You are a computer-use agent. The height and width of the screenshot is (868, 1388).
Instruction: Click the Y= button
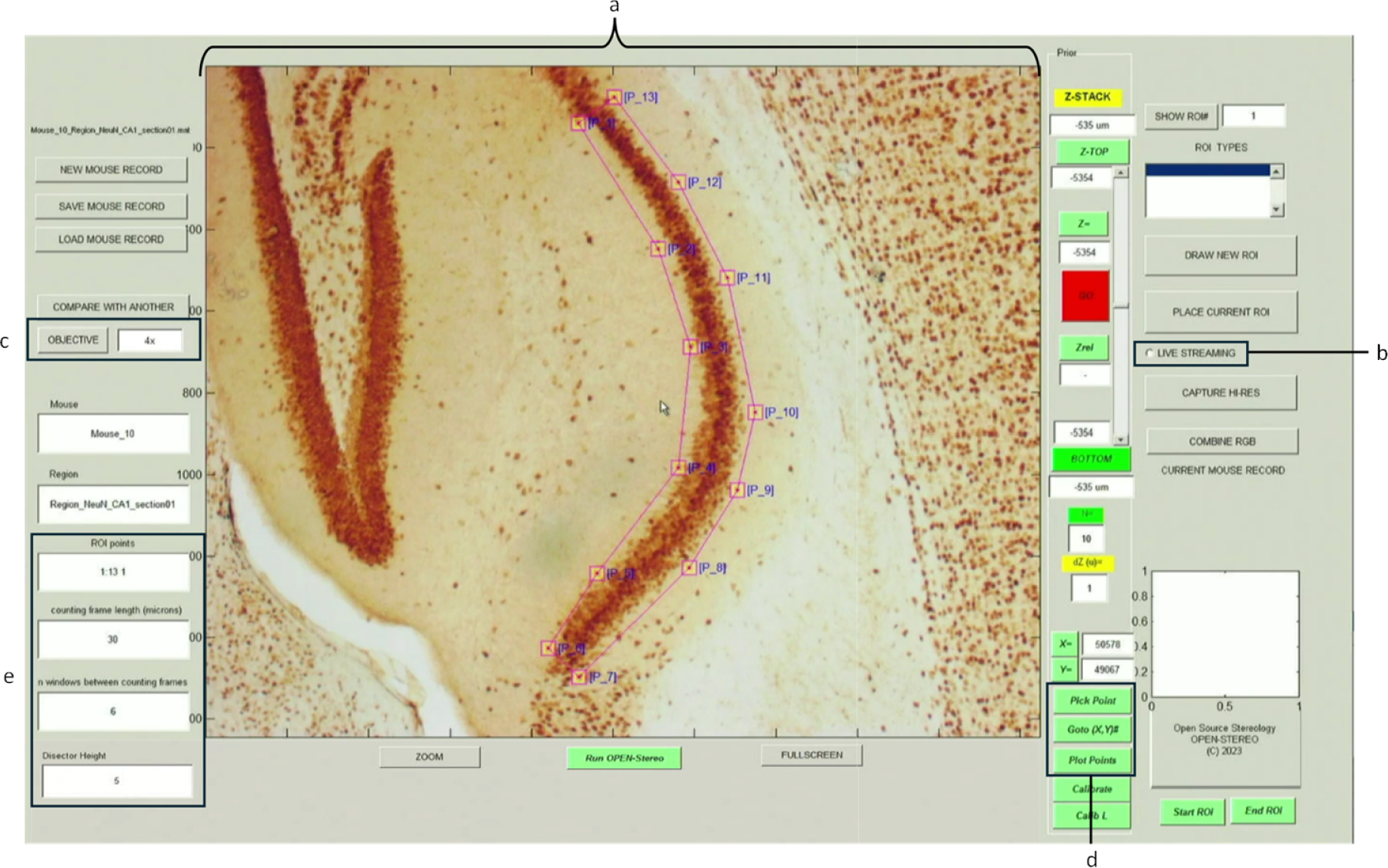(1065, 669)
